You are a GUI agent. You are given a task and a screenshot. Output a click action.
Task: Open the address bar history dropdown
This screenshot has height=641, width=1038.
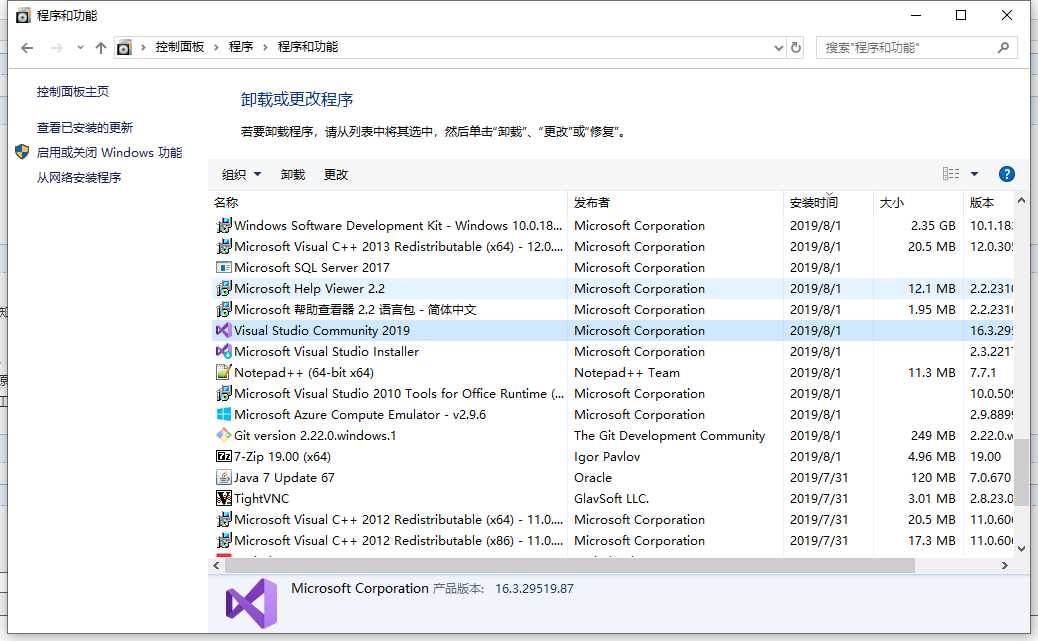[778, 48]
